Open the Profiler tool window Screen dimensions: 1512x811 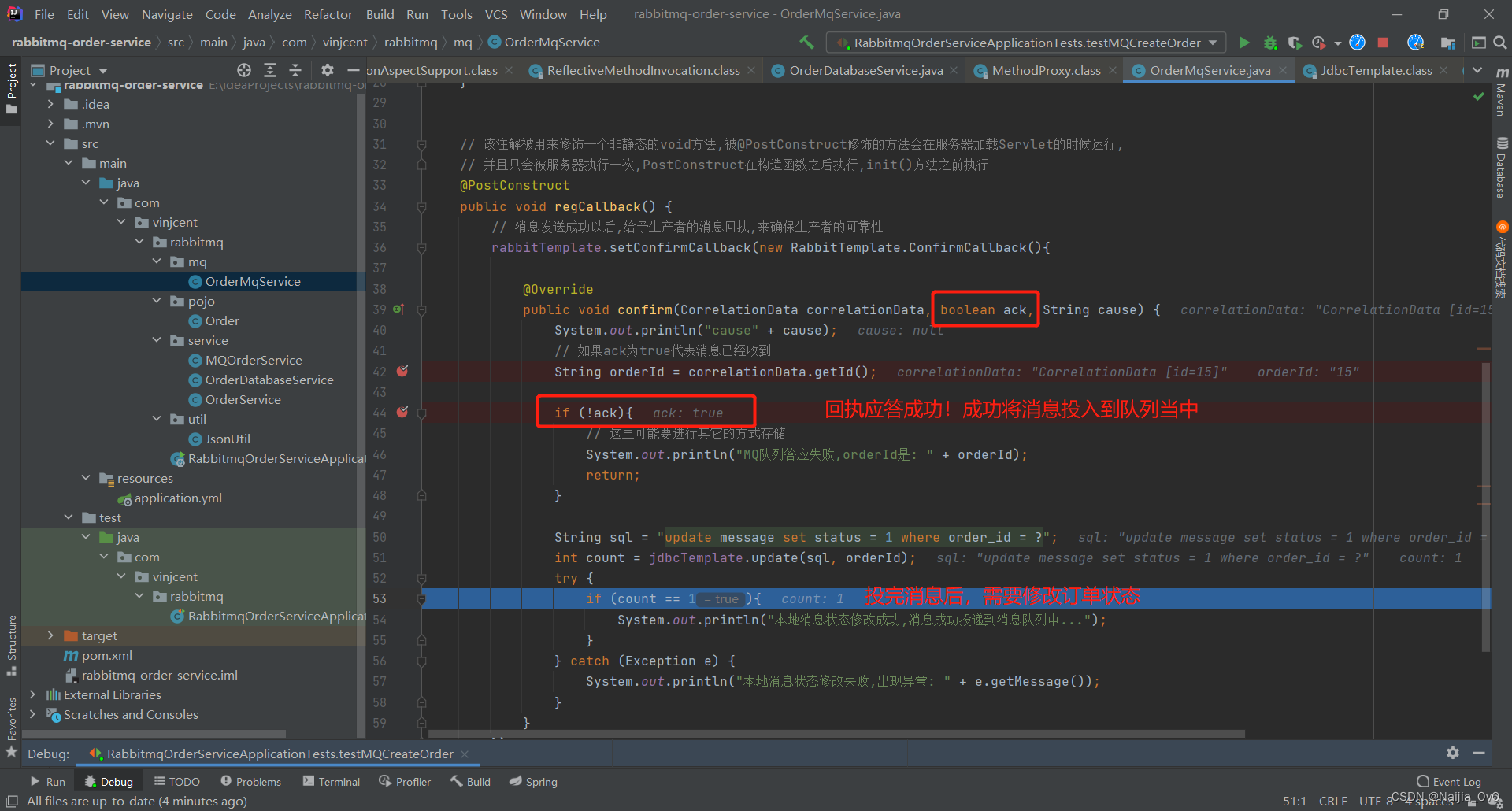(x=405, y=781)
